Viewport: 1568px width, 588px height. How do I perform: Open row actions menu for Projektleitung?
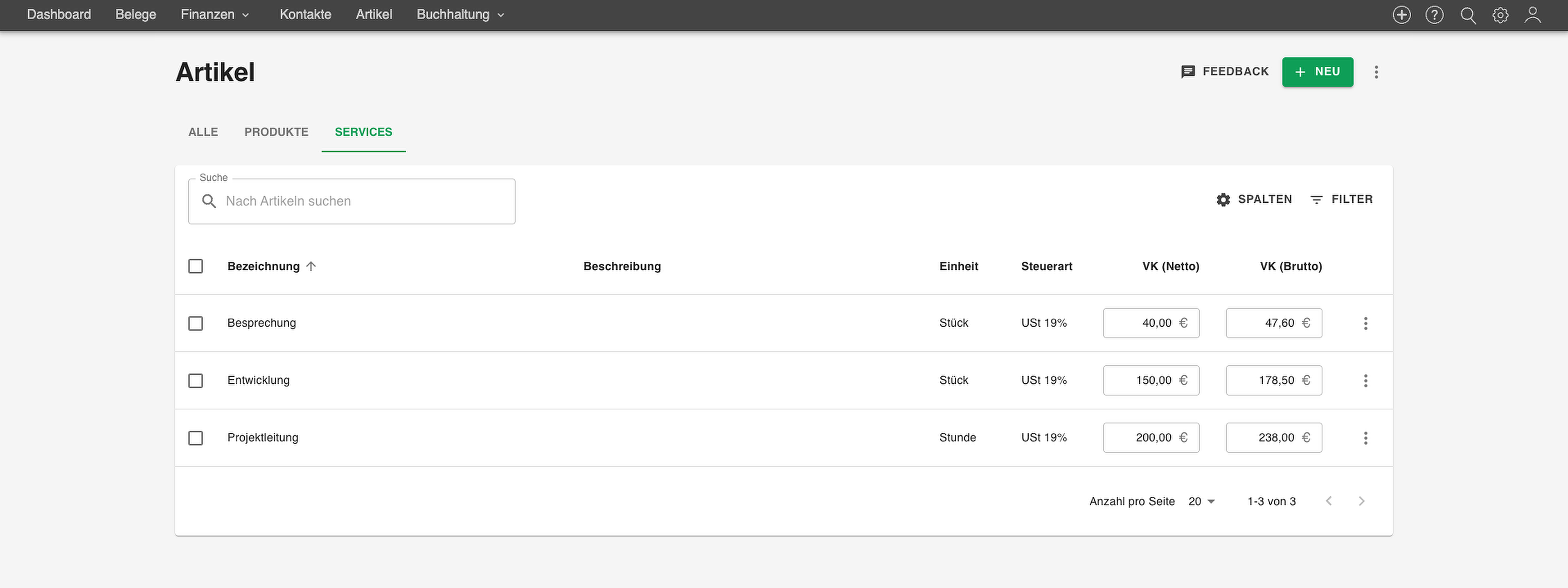tap(1365, 437)
